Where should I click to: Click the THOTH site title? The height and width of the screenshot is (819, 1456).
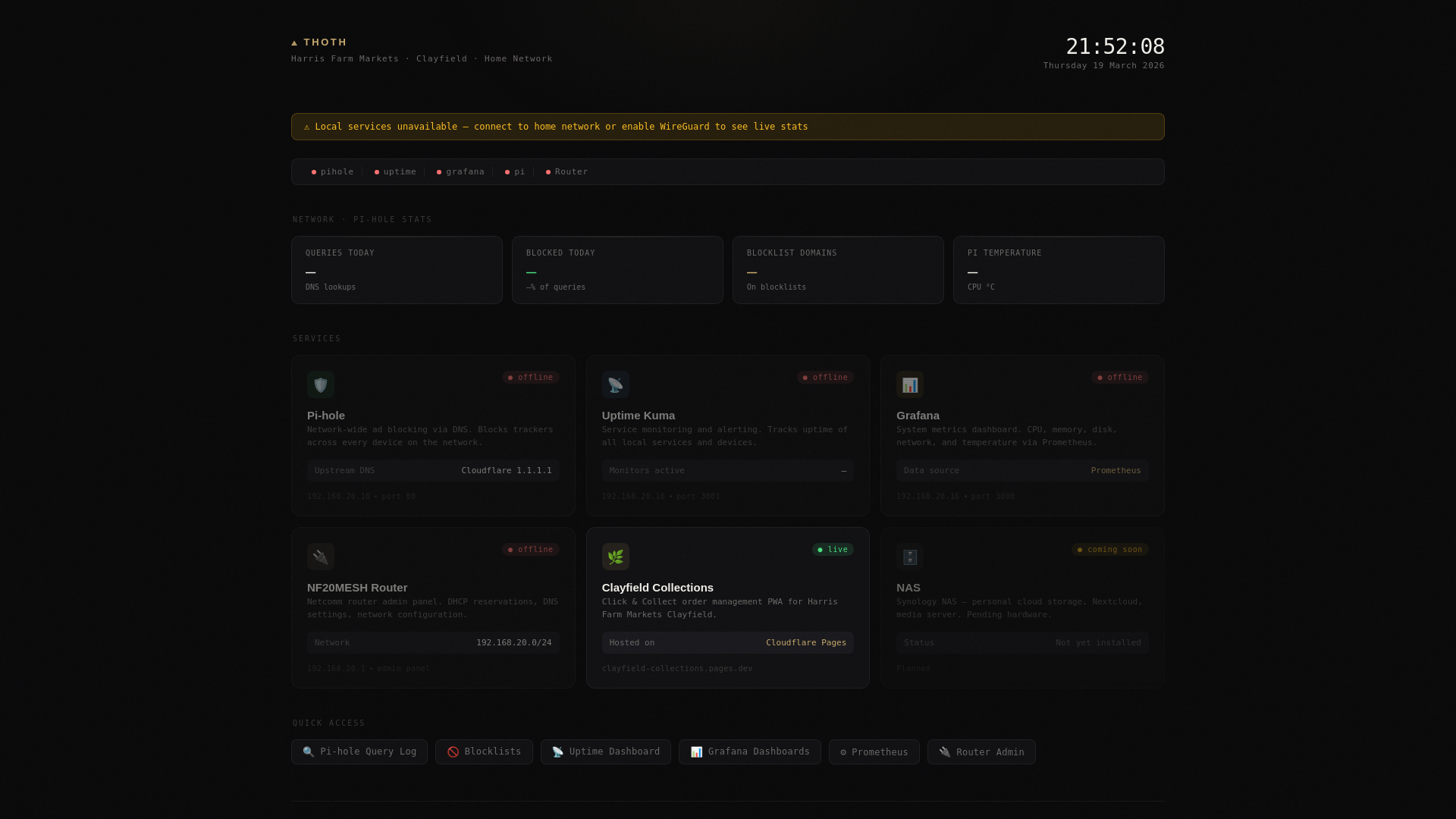[325, 42]
